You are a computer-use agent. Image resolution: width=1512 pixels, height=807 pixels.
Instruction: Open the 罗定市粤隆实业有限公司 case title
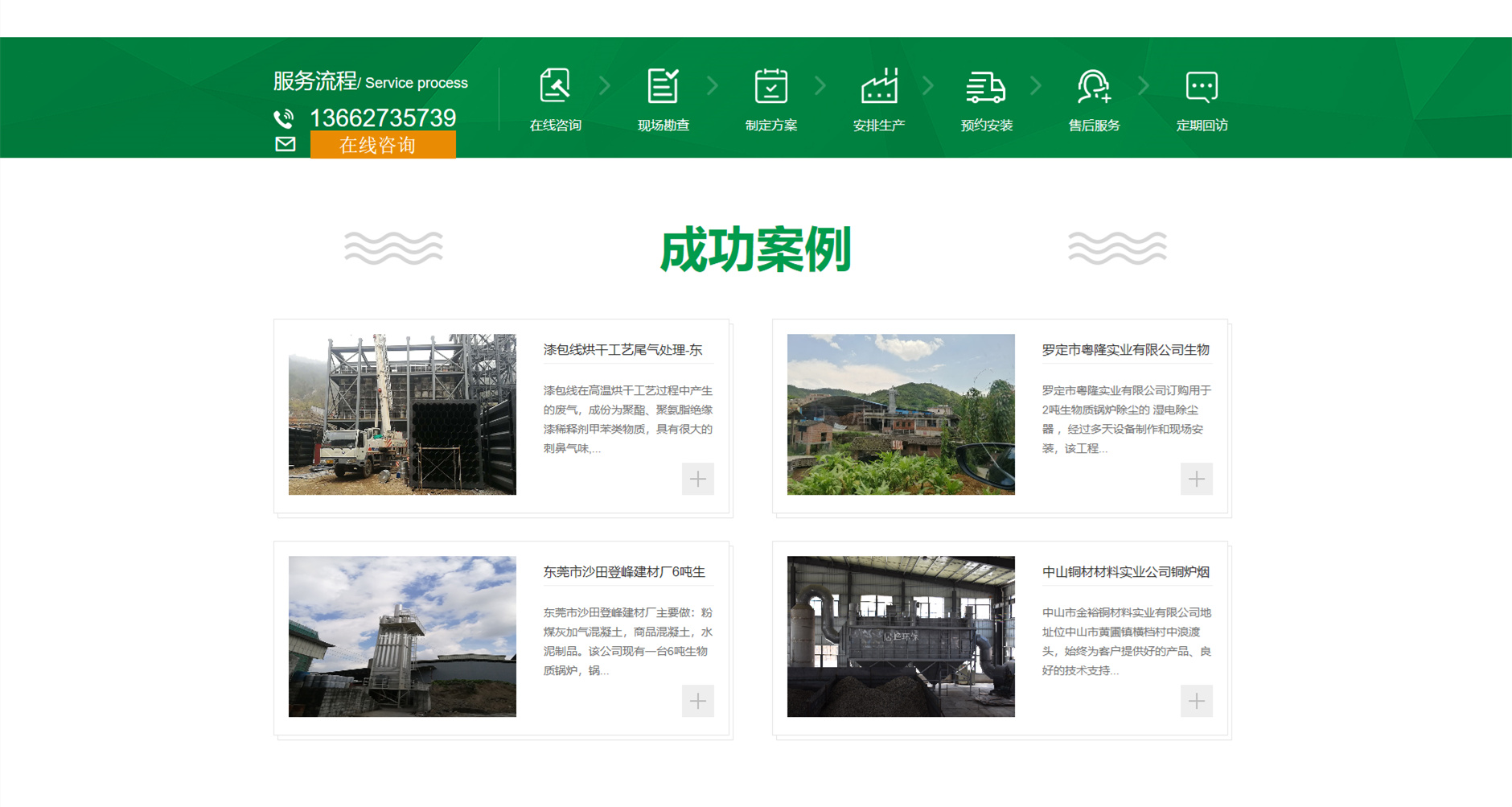click(x=1125, y=350)
